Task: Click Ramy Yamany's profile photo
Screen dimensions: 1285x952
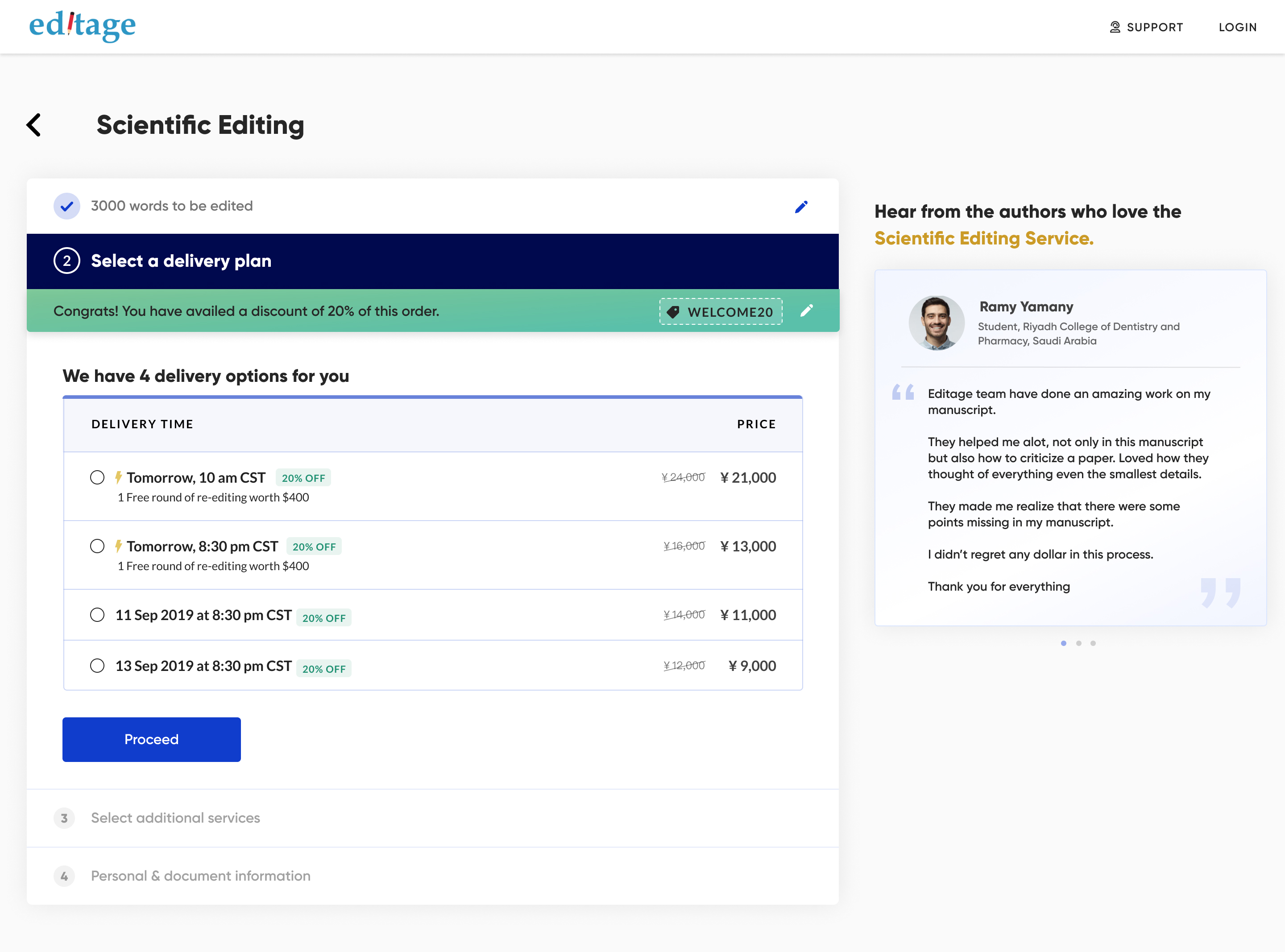Action: point(937,323)
